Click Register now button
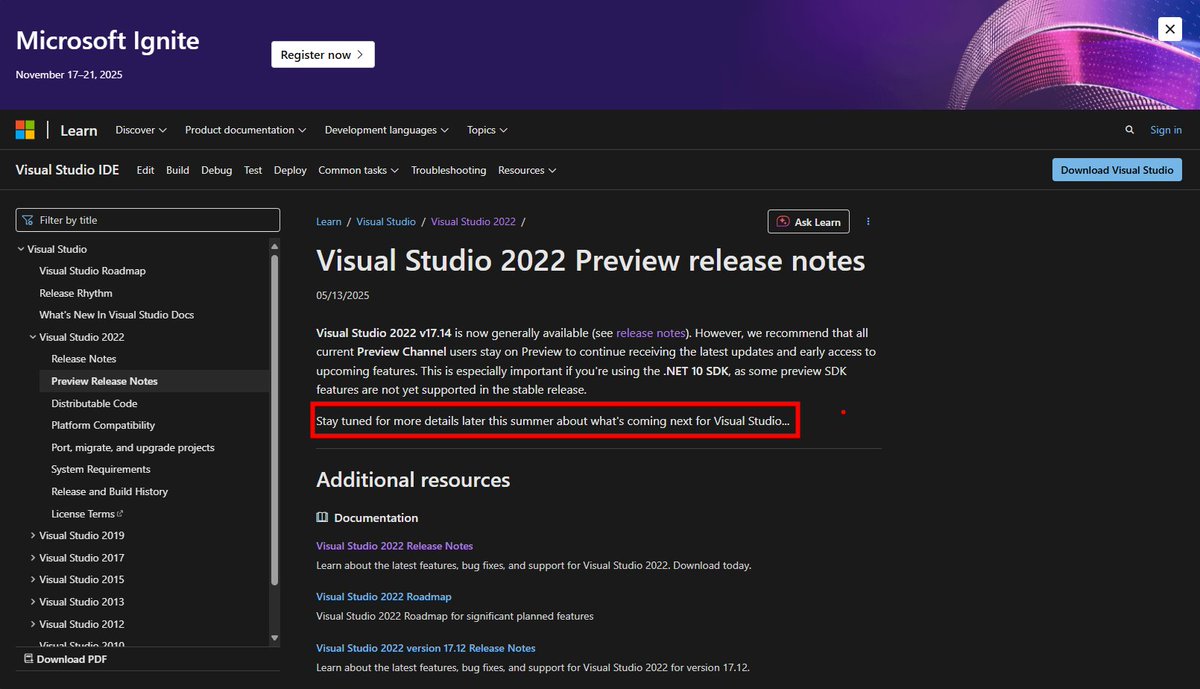This screenshot has width=1200, height=689. tap(322, 54)
